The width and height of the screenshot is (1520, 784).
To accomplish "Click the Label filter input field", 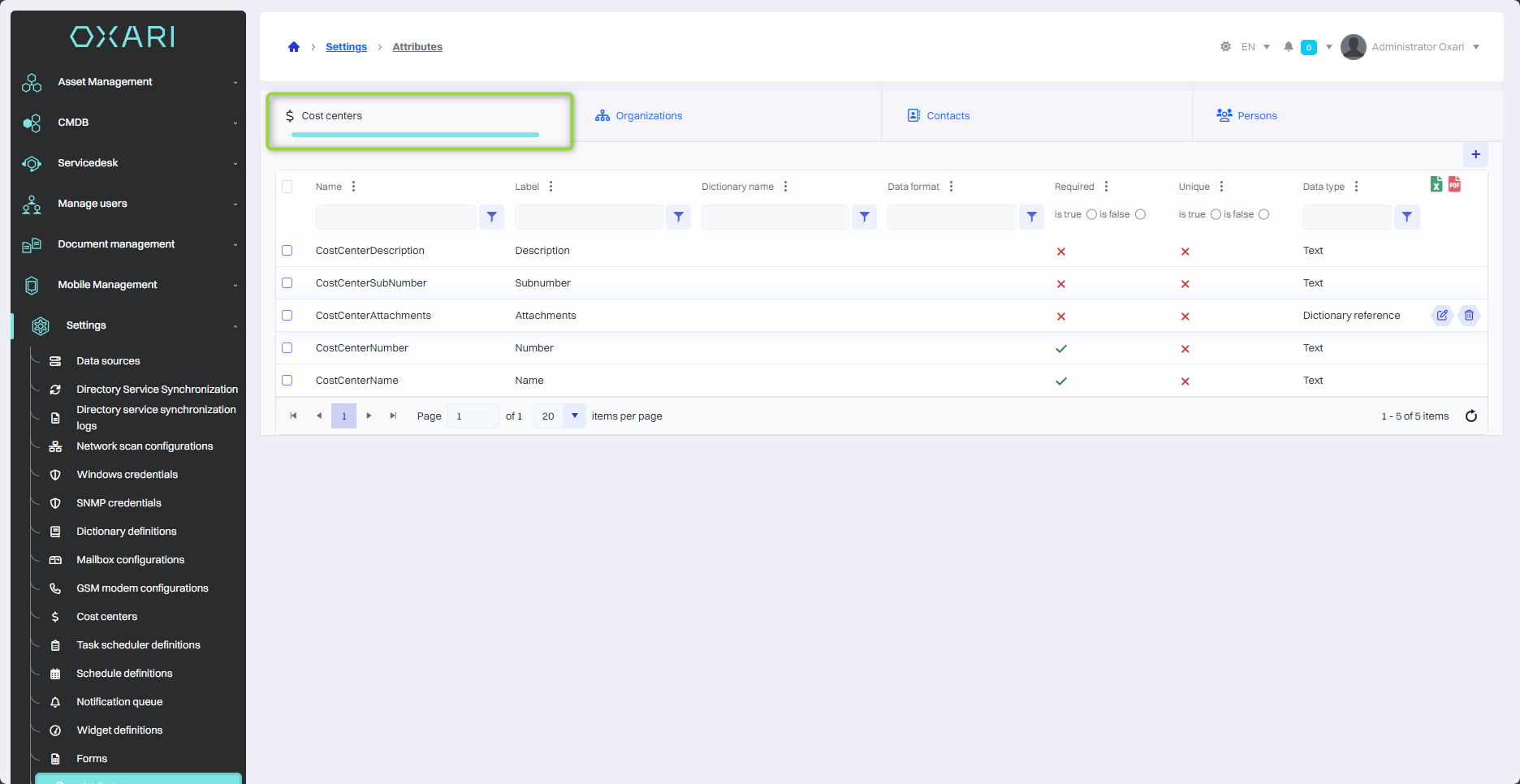I will (589, 218).
